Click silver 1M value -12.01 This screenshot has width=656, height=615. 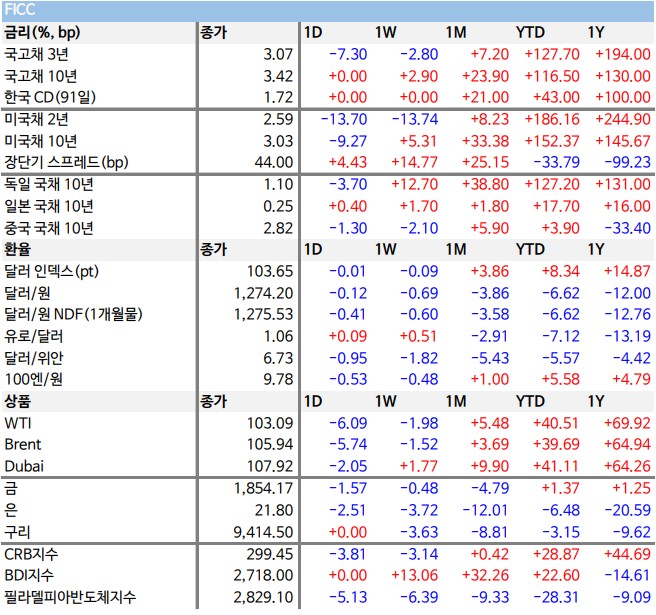(x=485, y=510)
